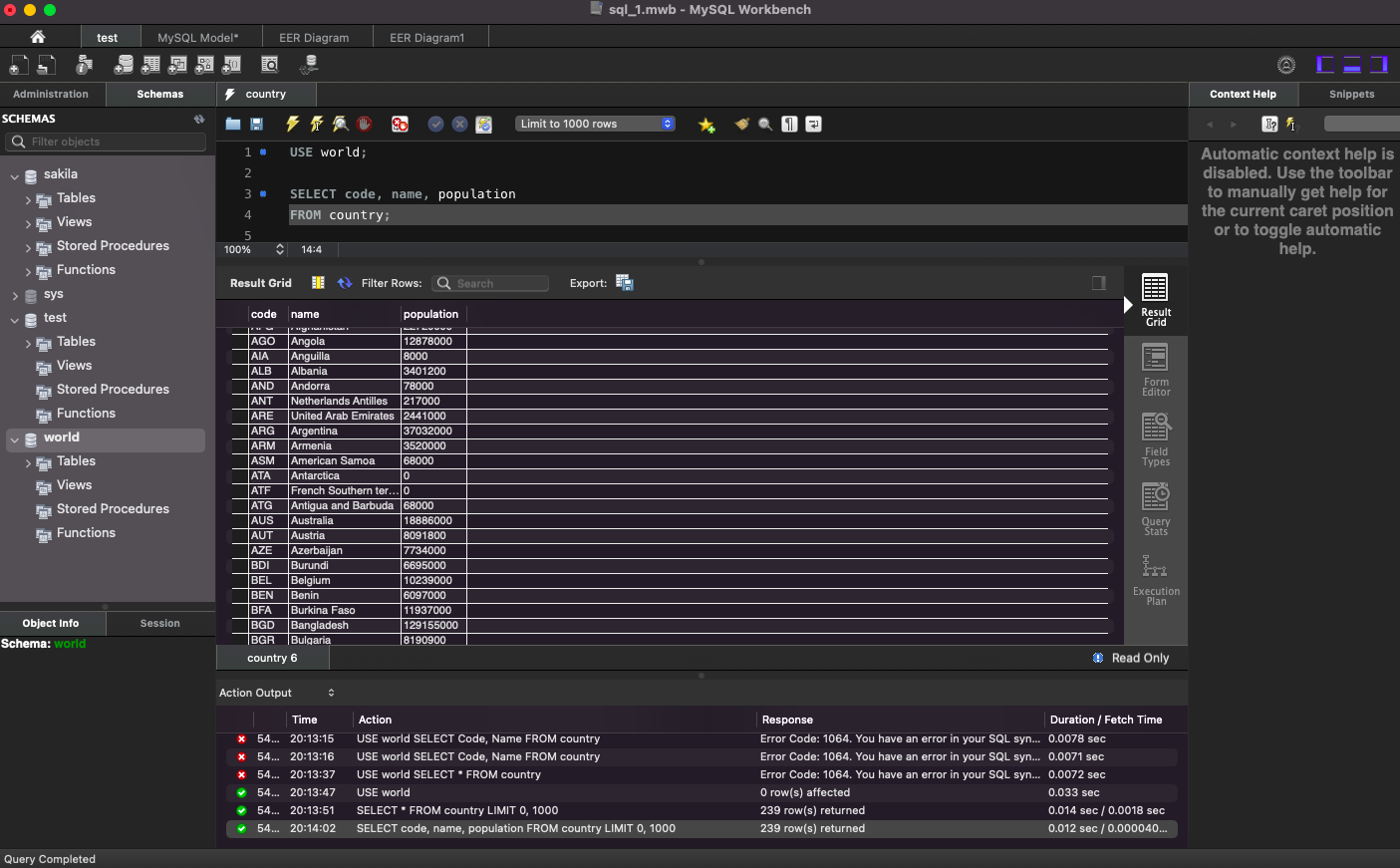Collapse the test schema
This screenshot has height=868, width=1400.
(x=15, y=319)
